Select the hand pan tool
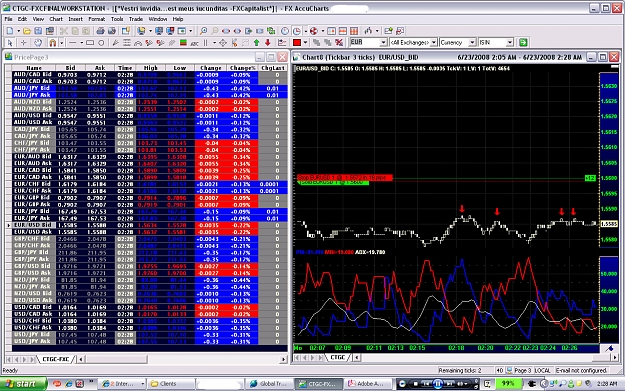This screenshot has width=625, height=391. pos(38,42)
